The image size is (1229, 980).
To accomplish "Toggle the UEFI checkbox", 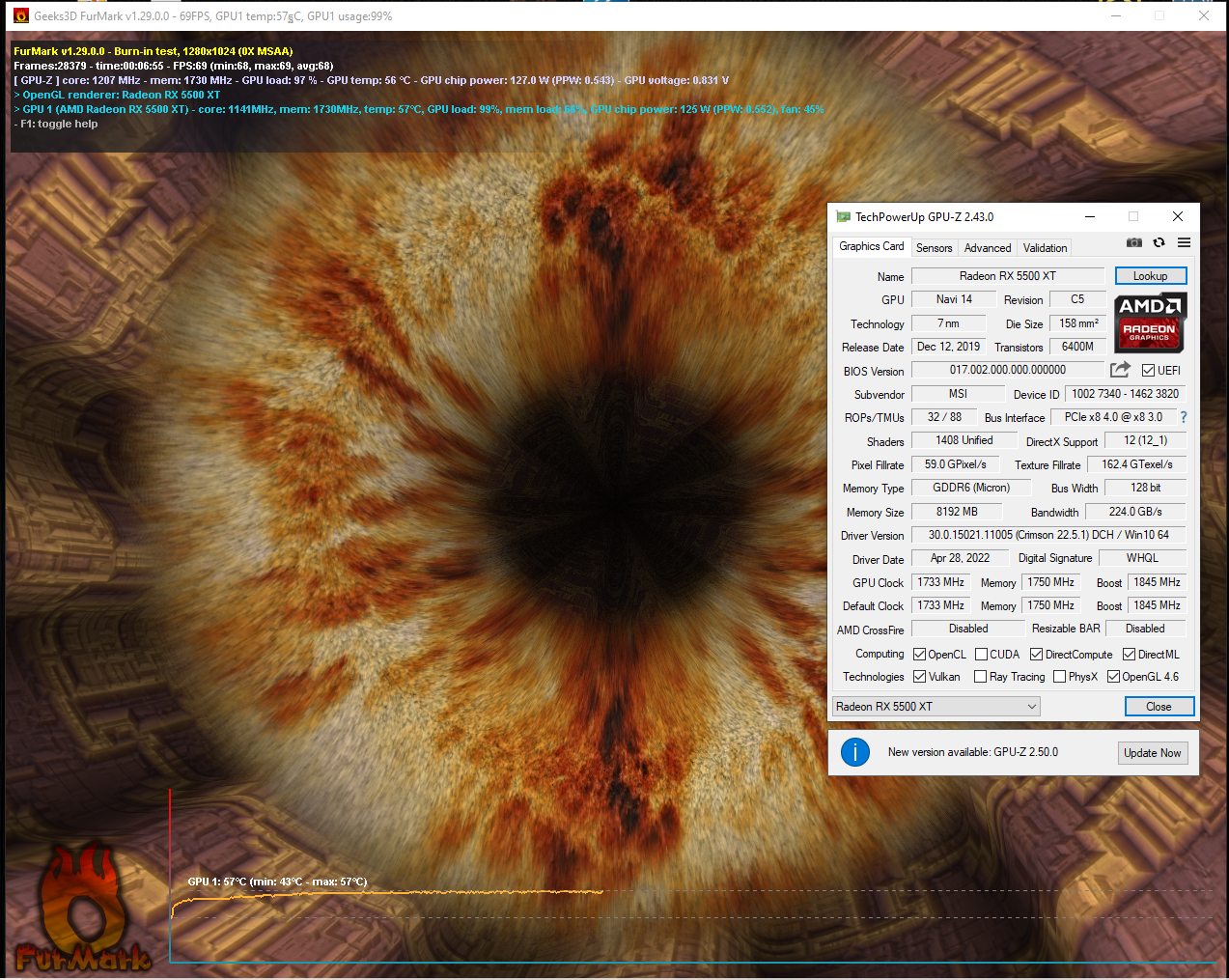I will click(x=1149, y=371).
